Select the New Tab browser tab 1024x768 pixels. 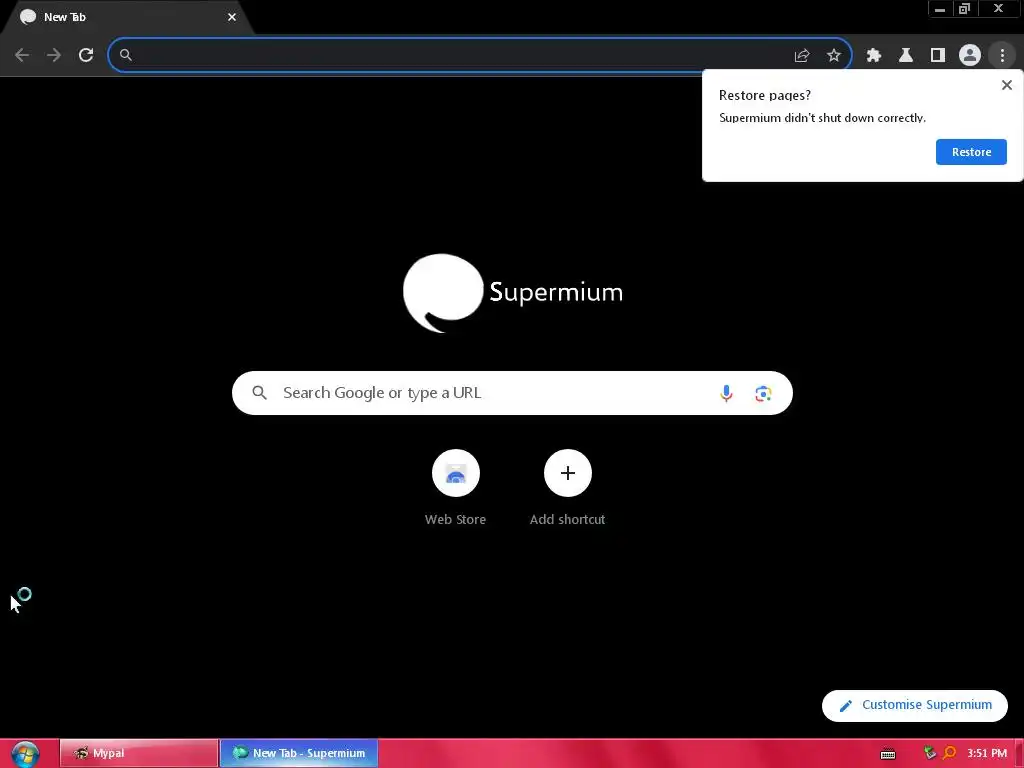pos(127,17)
